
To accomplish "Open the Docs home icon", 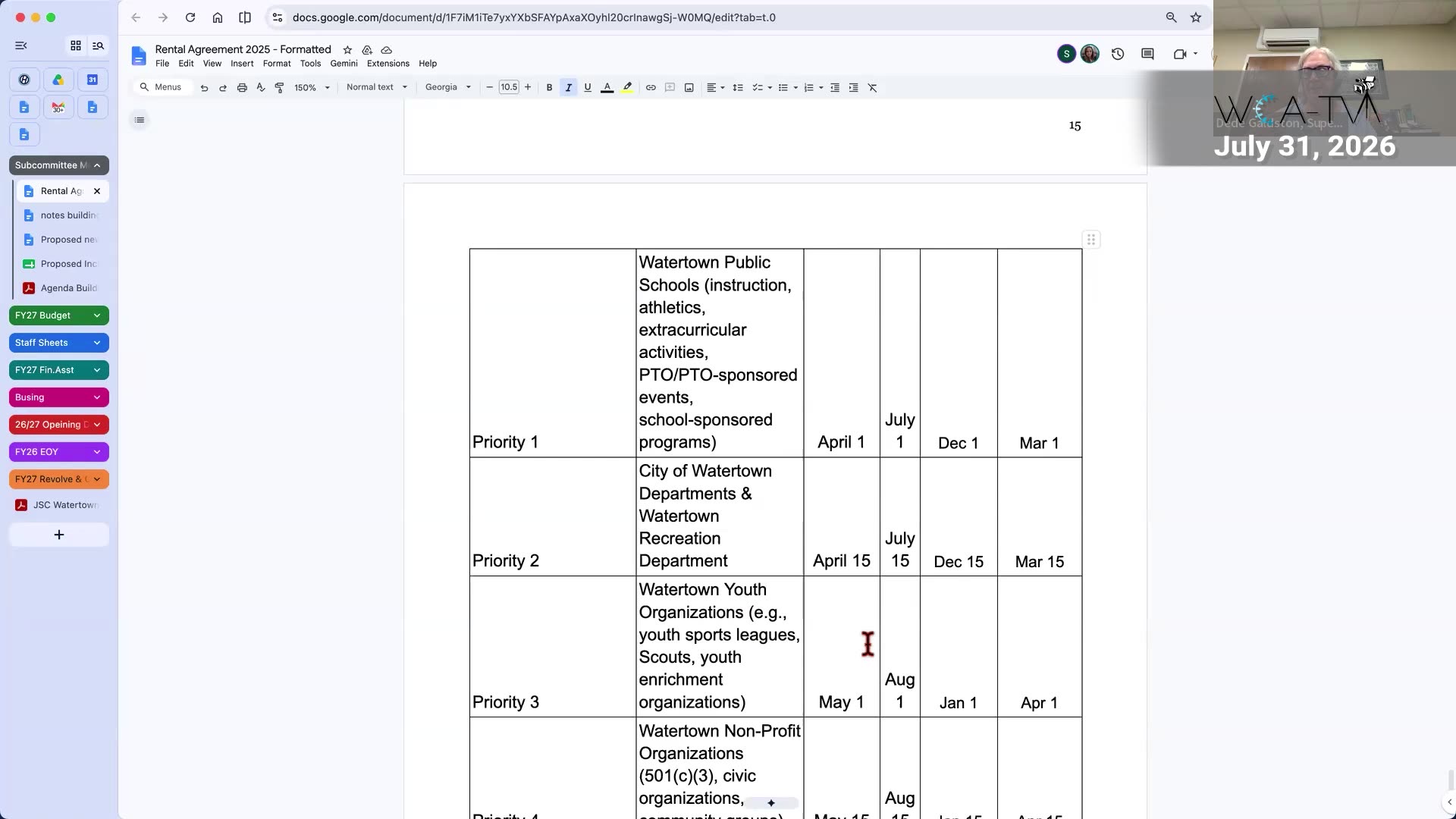I will (x=138, y=55).
